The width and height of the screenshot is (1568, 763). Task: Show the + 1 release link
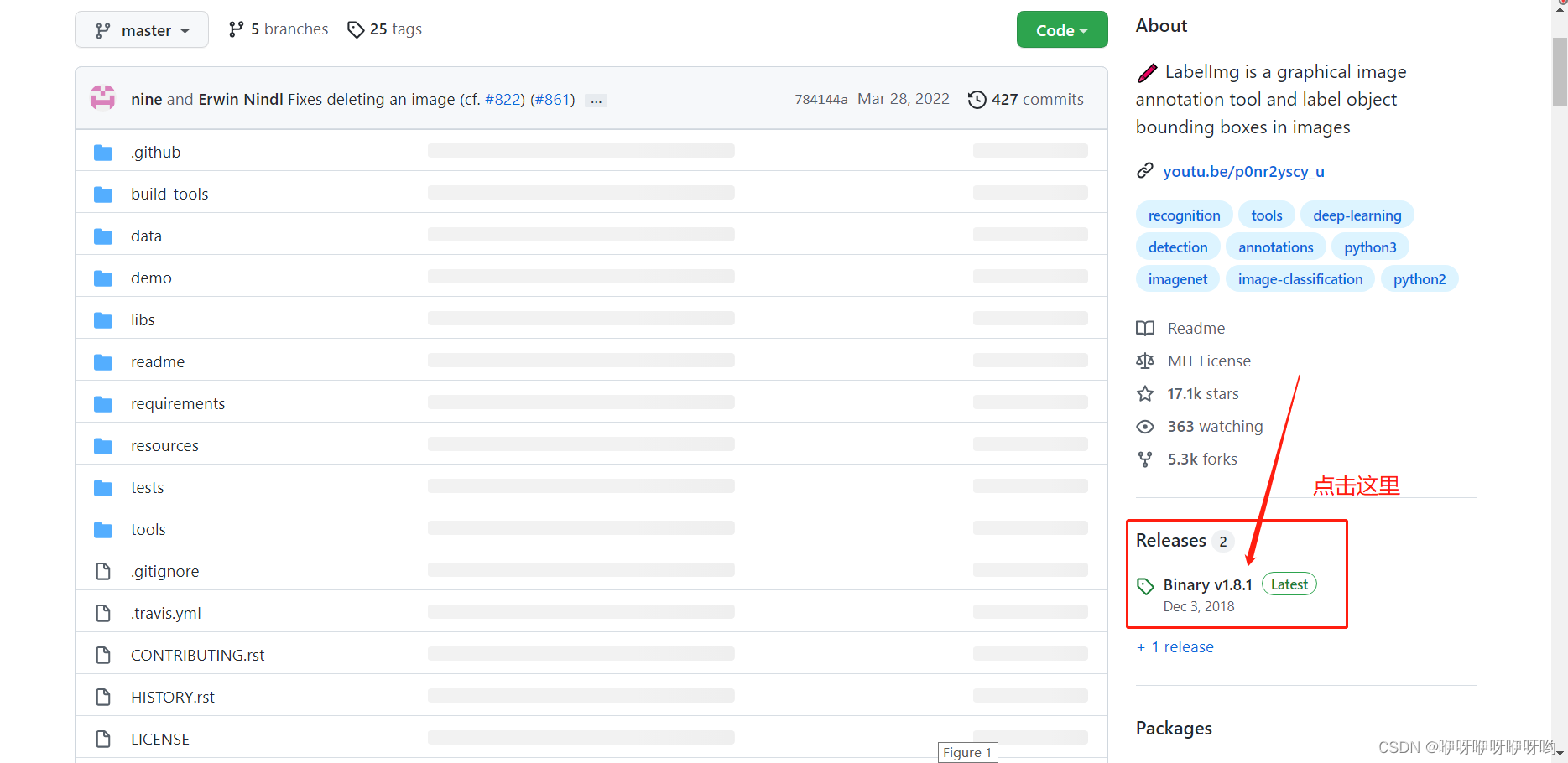[1175, 646]
